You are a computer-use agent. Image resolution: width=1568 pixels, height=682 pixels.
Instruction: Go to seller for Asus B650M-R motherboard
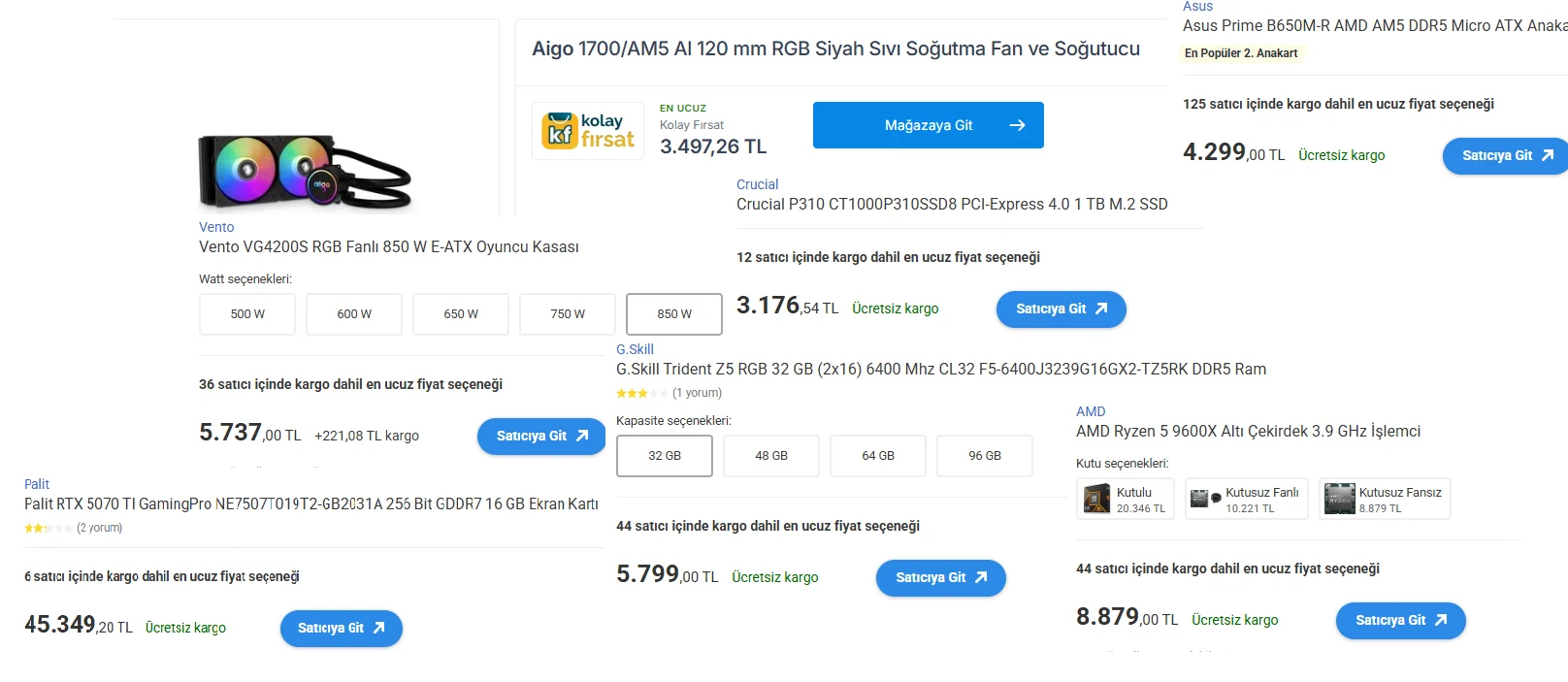1506,156
